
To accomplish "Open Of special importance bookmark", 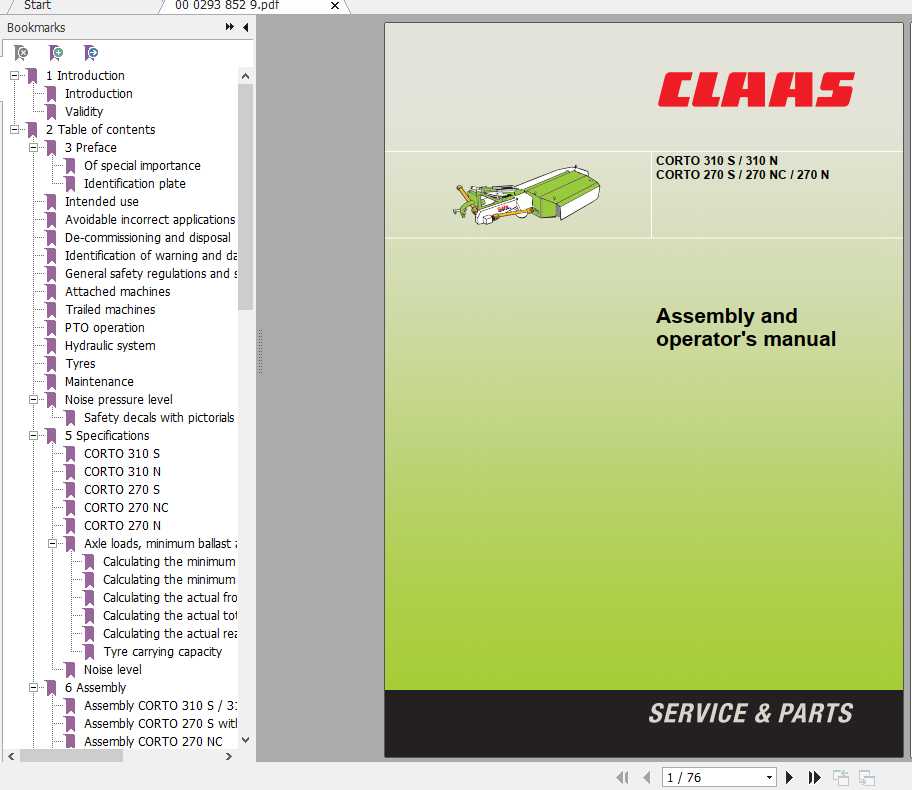I will tap(142, 166).
